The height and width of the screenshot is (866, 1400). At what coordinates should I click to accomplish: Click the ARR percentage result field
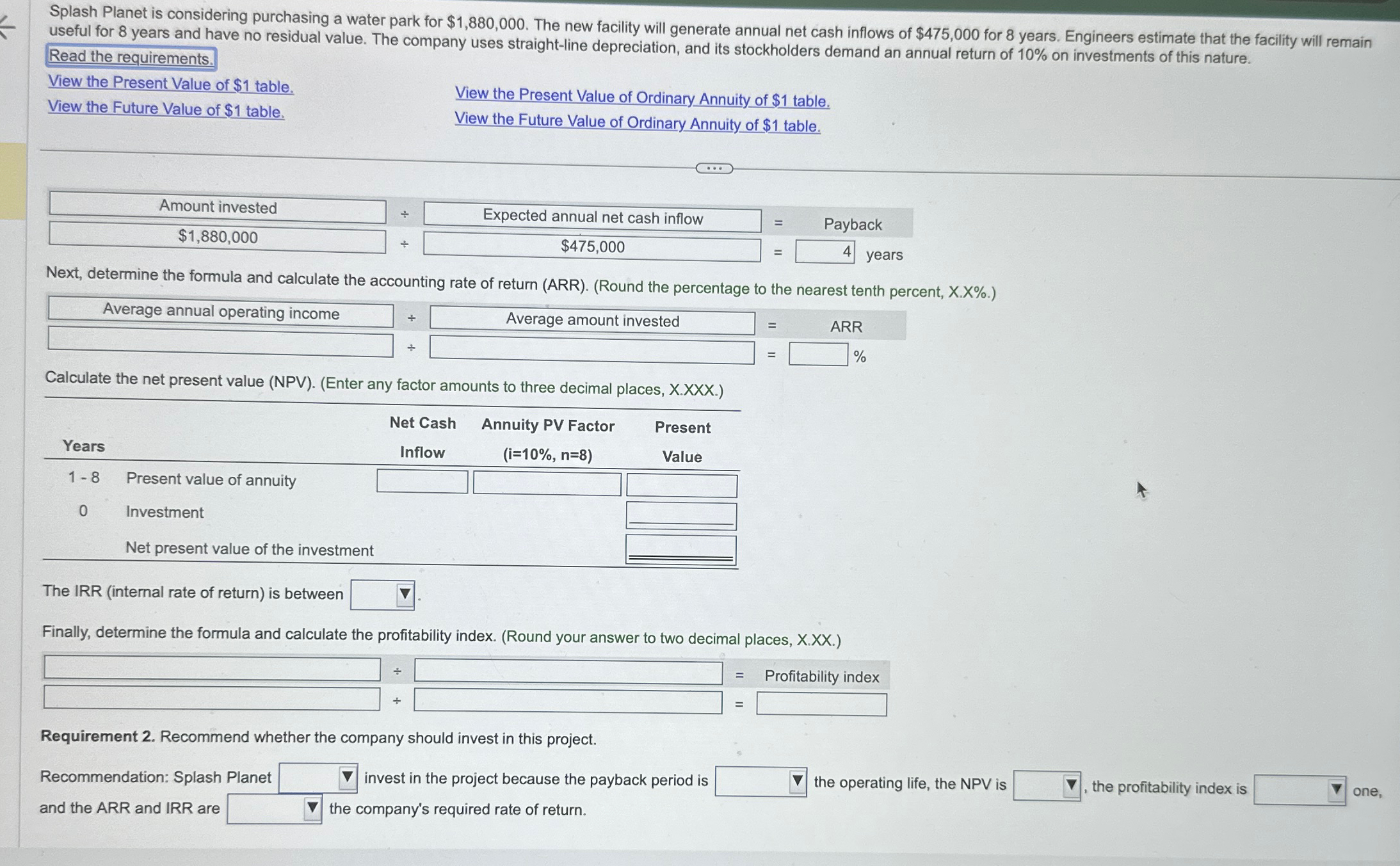coord(818,355)
